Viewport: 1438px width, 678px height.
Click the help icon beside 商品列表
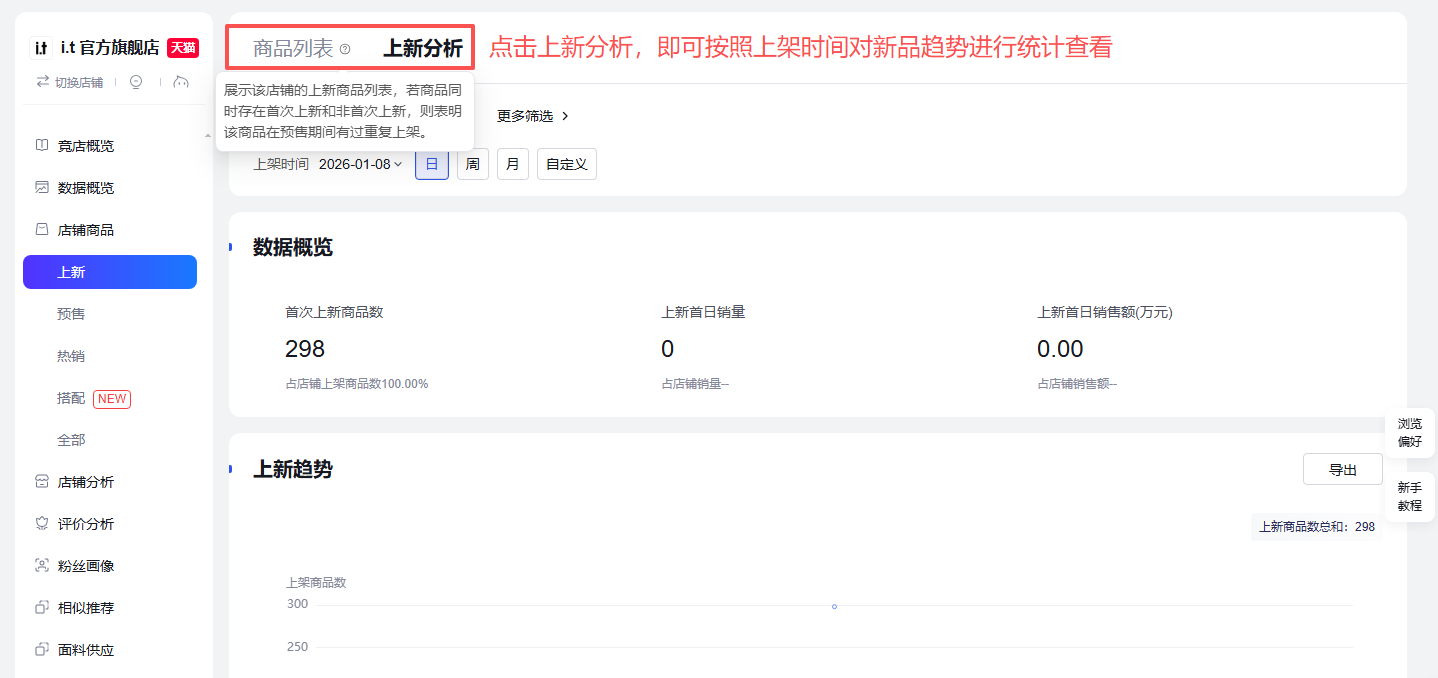click(345, 49)
